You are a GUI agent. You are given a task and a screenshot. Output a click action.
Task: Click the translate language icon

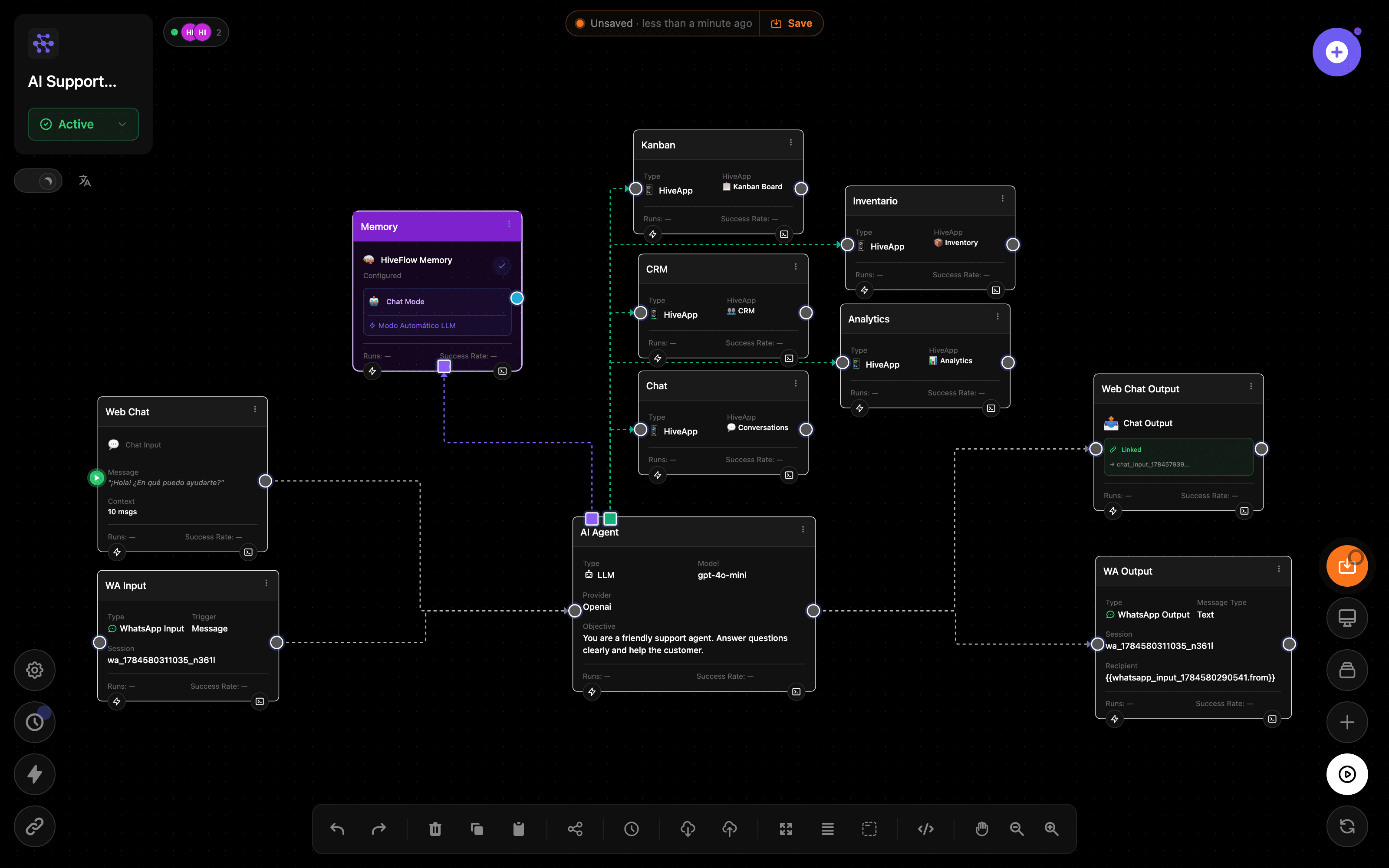85,181
